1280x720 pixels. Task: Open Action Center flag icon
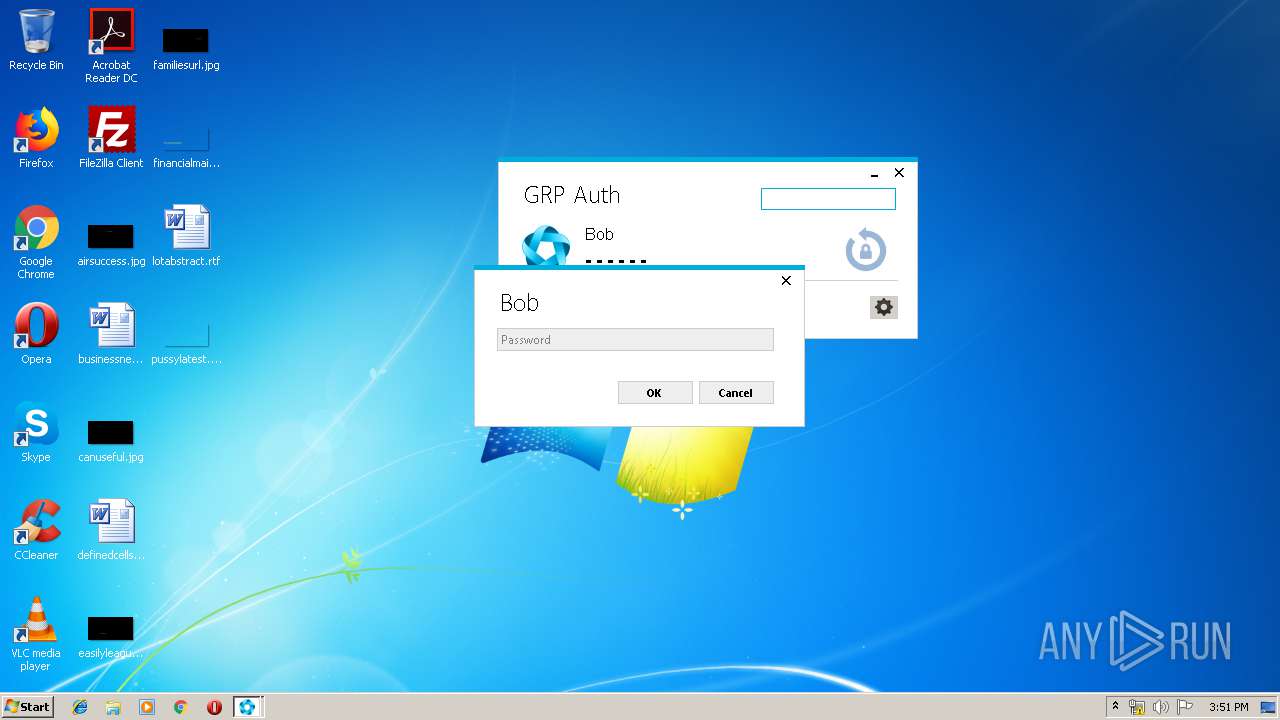click(1184, 707)
